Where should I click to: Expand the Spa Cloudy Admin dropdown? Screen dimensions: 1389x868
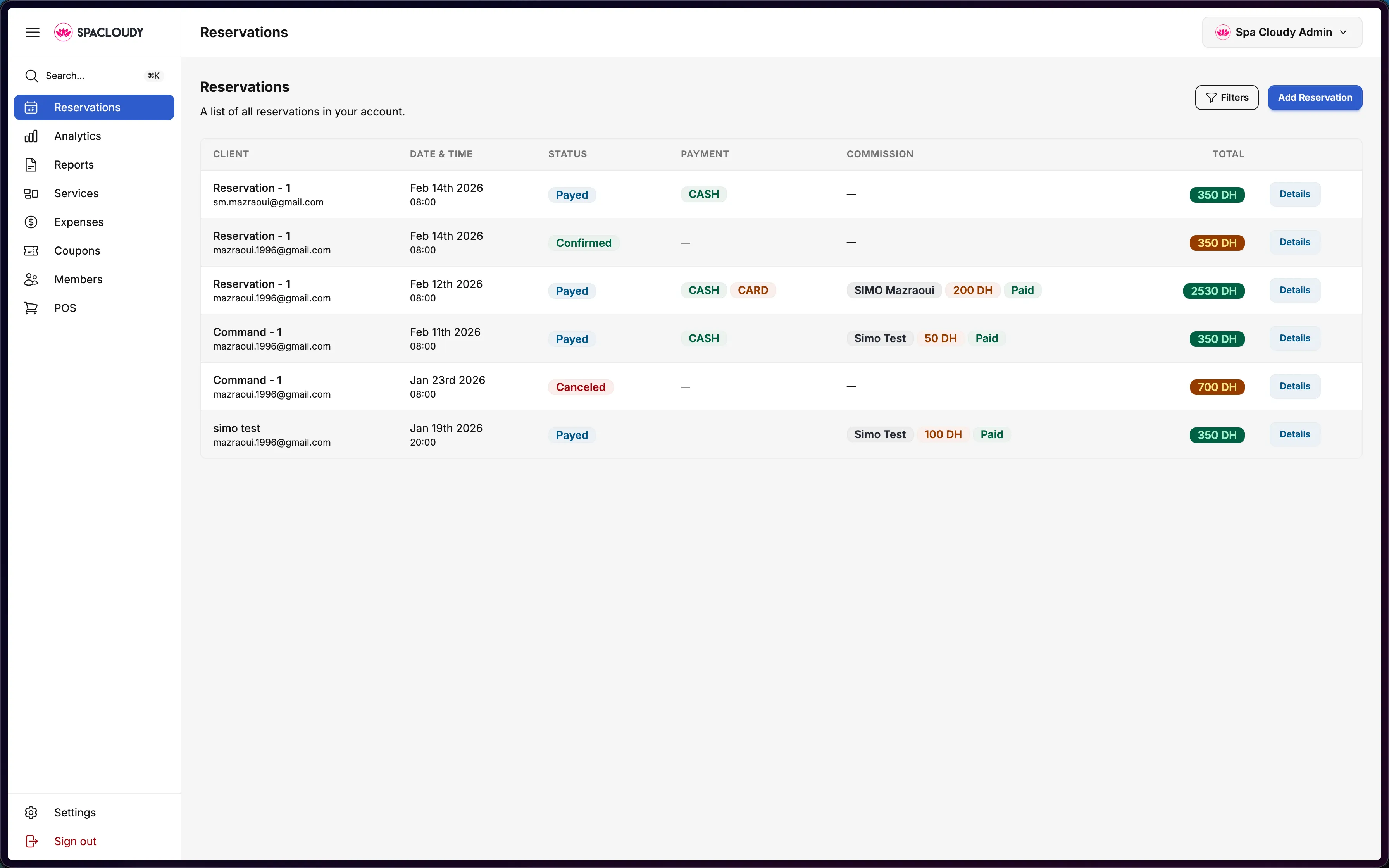click(1282, 32)
